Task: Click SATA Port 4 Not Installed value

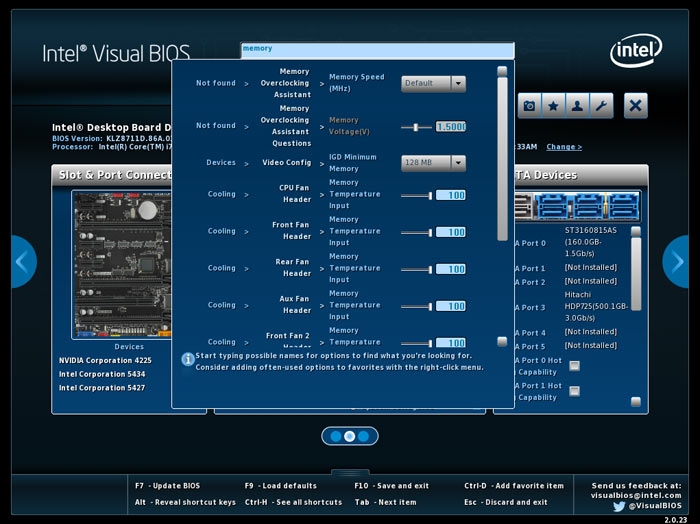Action: tap(591, 332)
